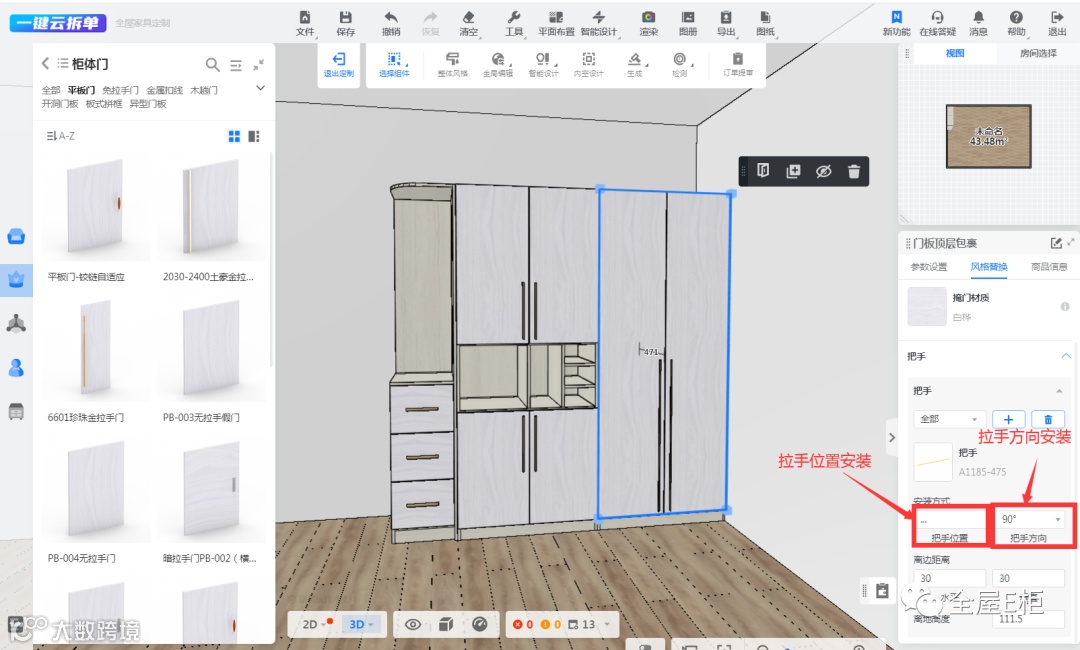Open 新功能 new features
The image size is (1080, 650).
tap(896, 23)
